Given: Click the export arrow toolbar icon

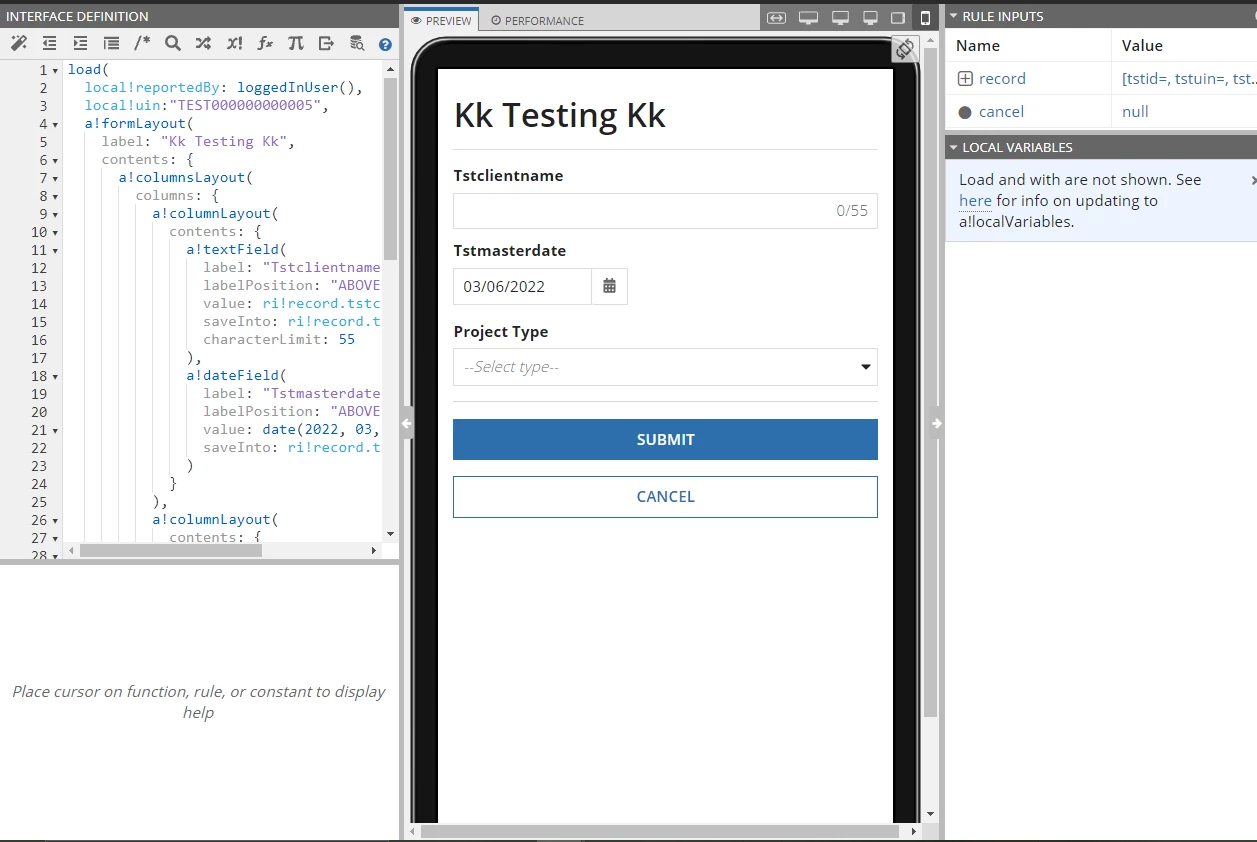Looking at the screenshot, I should 326,43.
